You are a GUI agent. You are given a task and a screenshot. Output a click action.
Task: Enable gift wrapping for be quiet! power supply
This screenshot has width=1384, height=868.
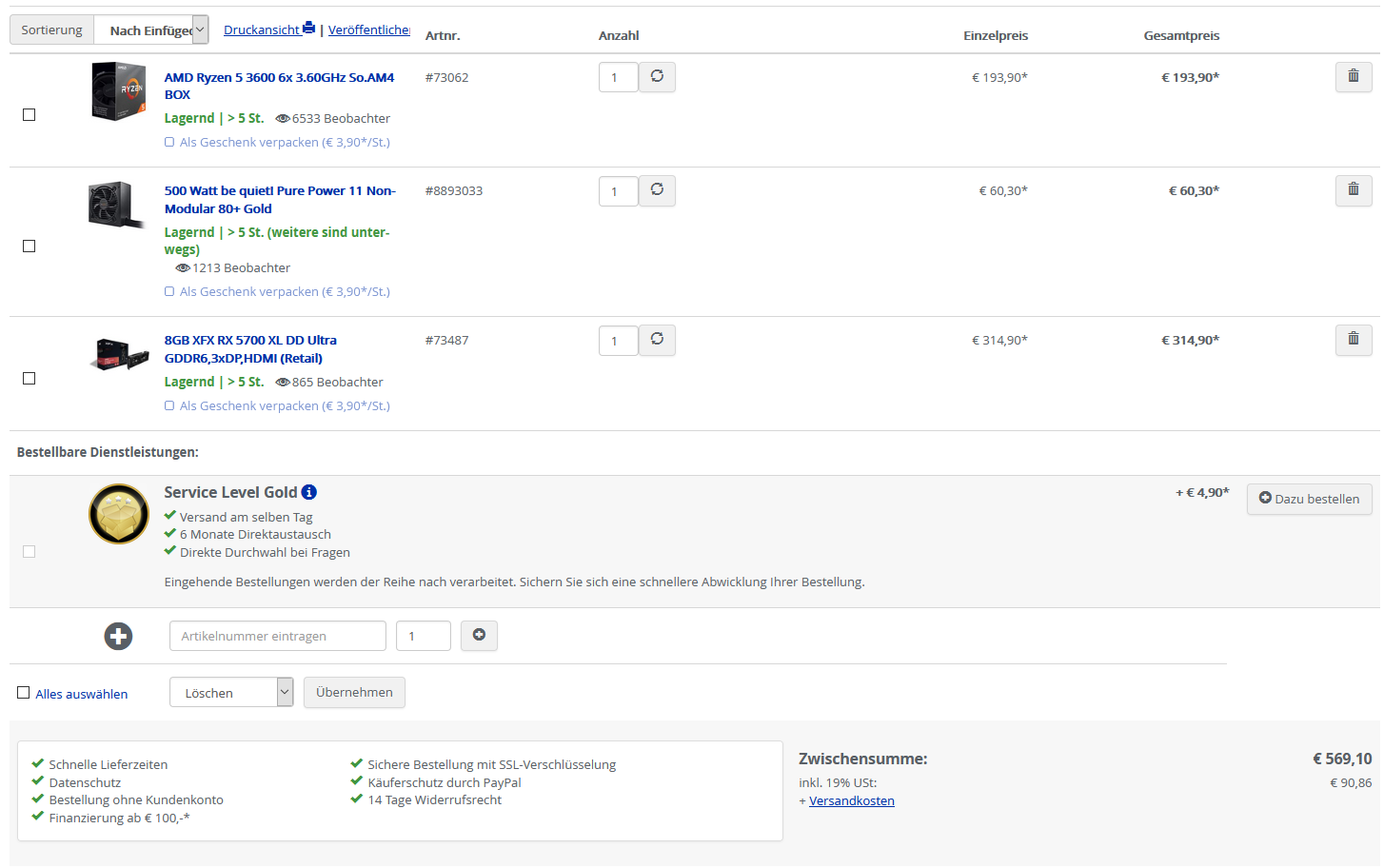tap(169, 291)
